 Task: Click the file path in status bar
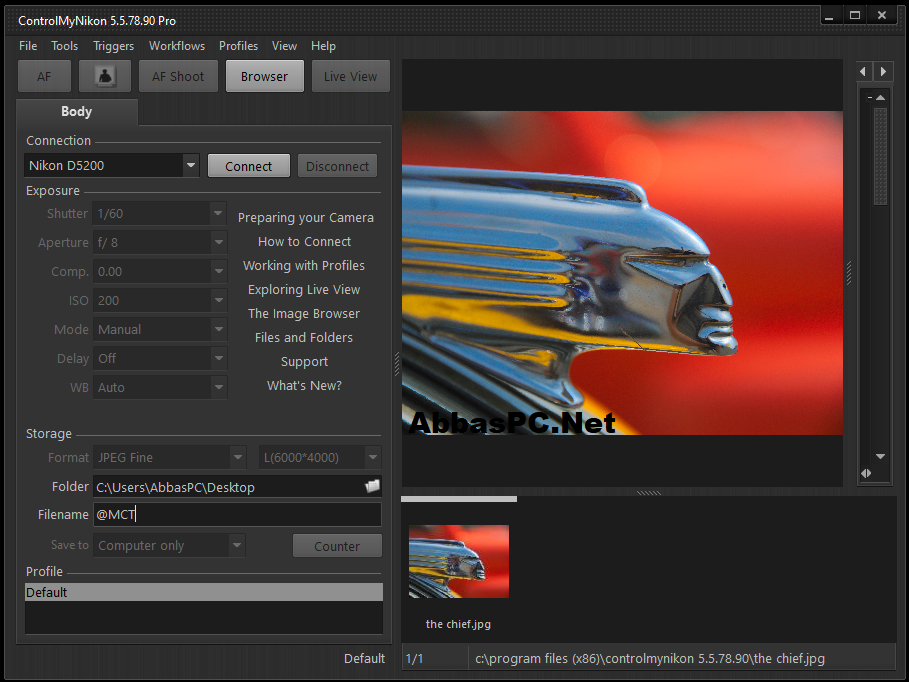(650, 659)
